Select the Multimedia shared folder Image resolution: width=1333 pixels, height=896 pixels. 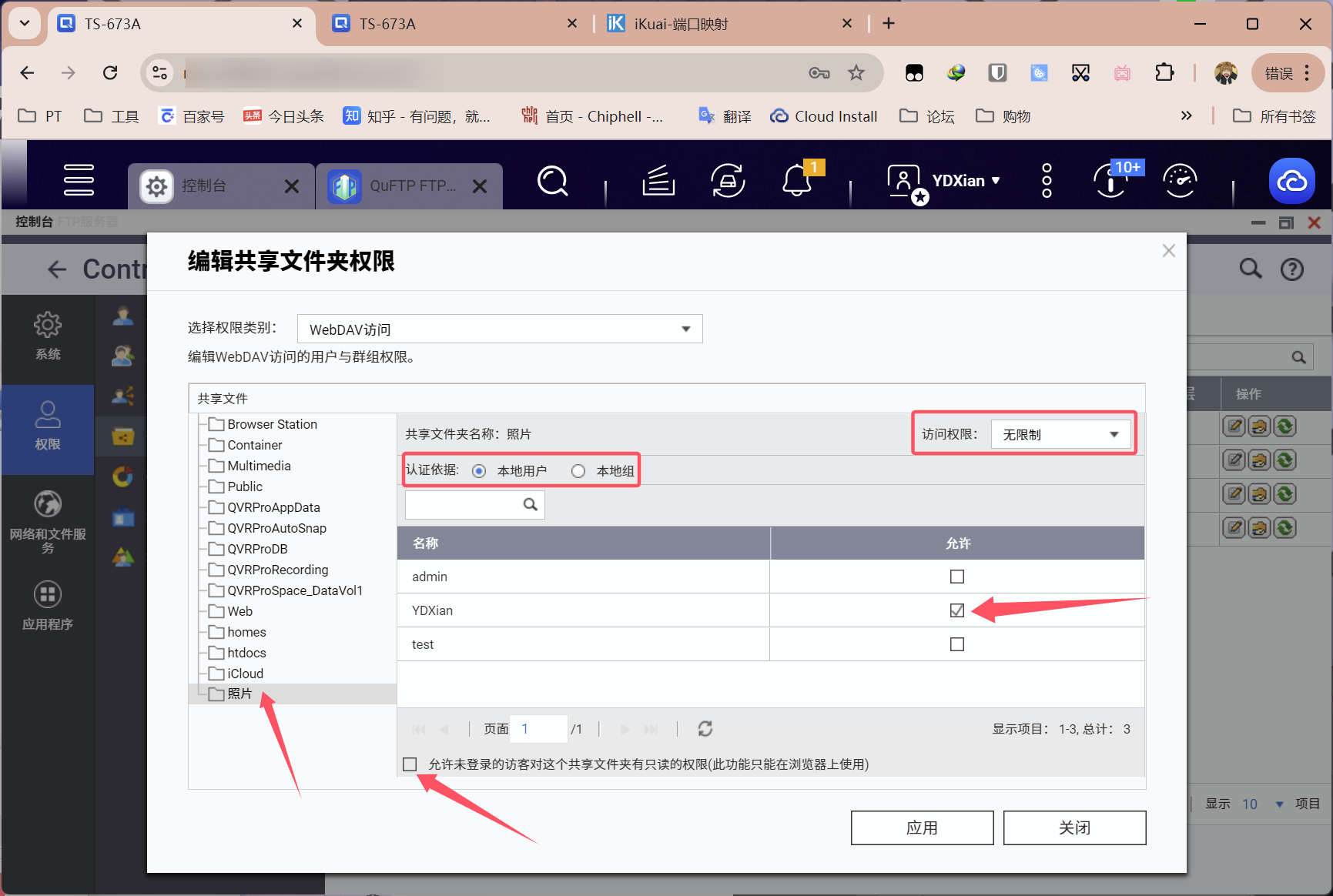pyautogui.click(x=259, y=466)
